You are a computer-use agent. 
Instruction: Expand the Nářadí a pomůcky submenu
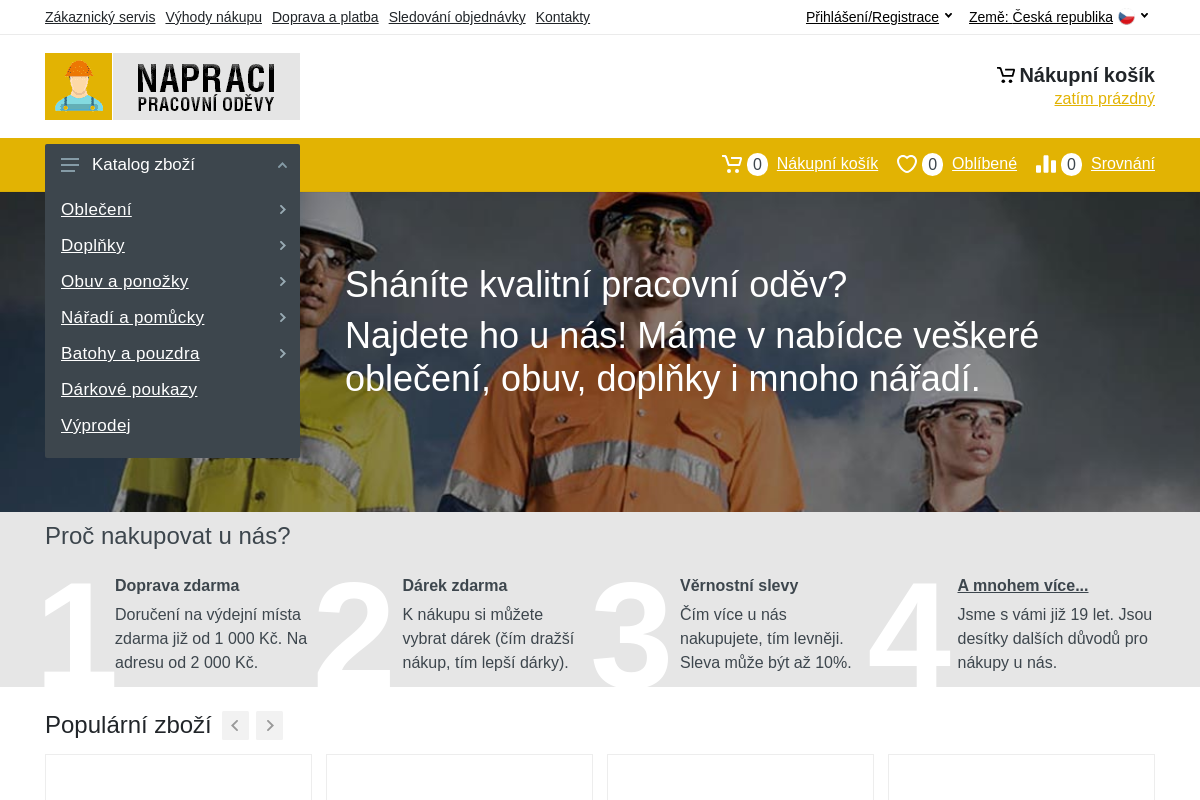(283, 317)
